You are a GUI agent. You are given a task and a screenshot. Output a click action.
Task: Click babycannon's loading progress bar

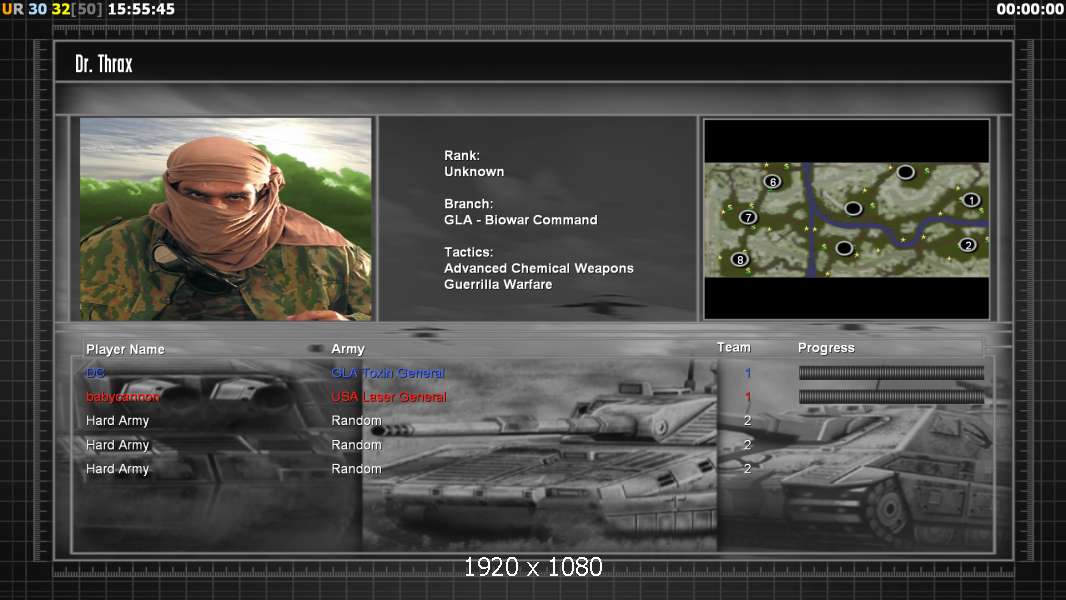click(891, 397)
